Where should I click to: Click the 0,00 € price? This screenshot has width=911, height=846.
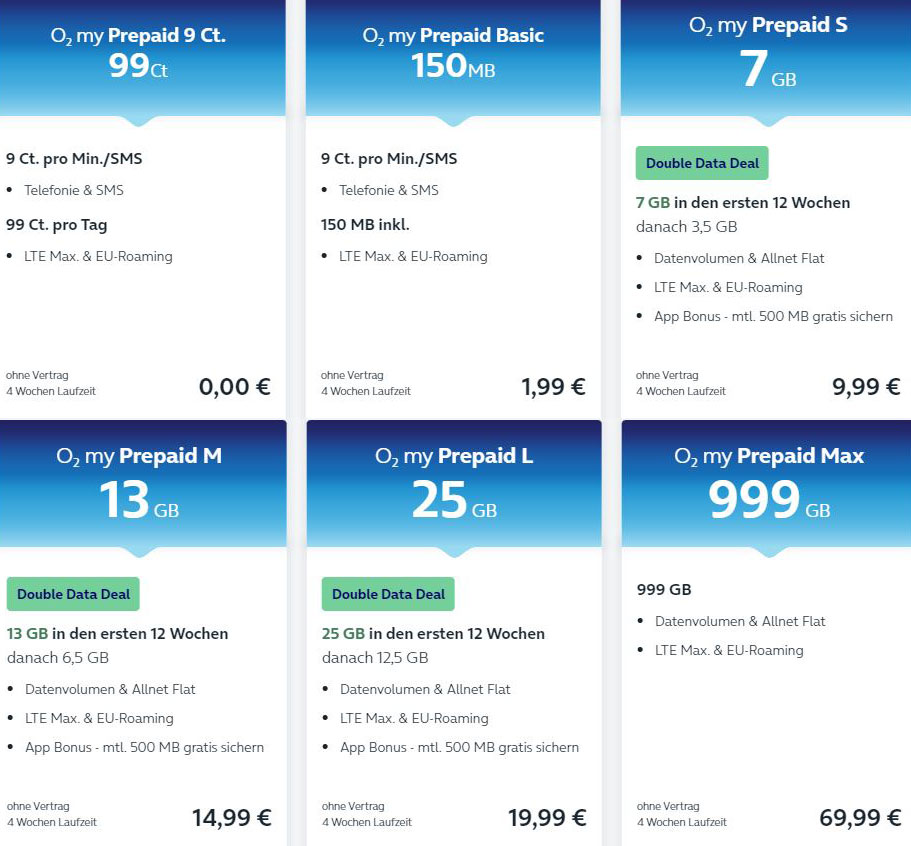[x=235, y=386]
